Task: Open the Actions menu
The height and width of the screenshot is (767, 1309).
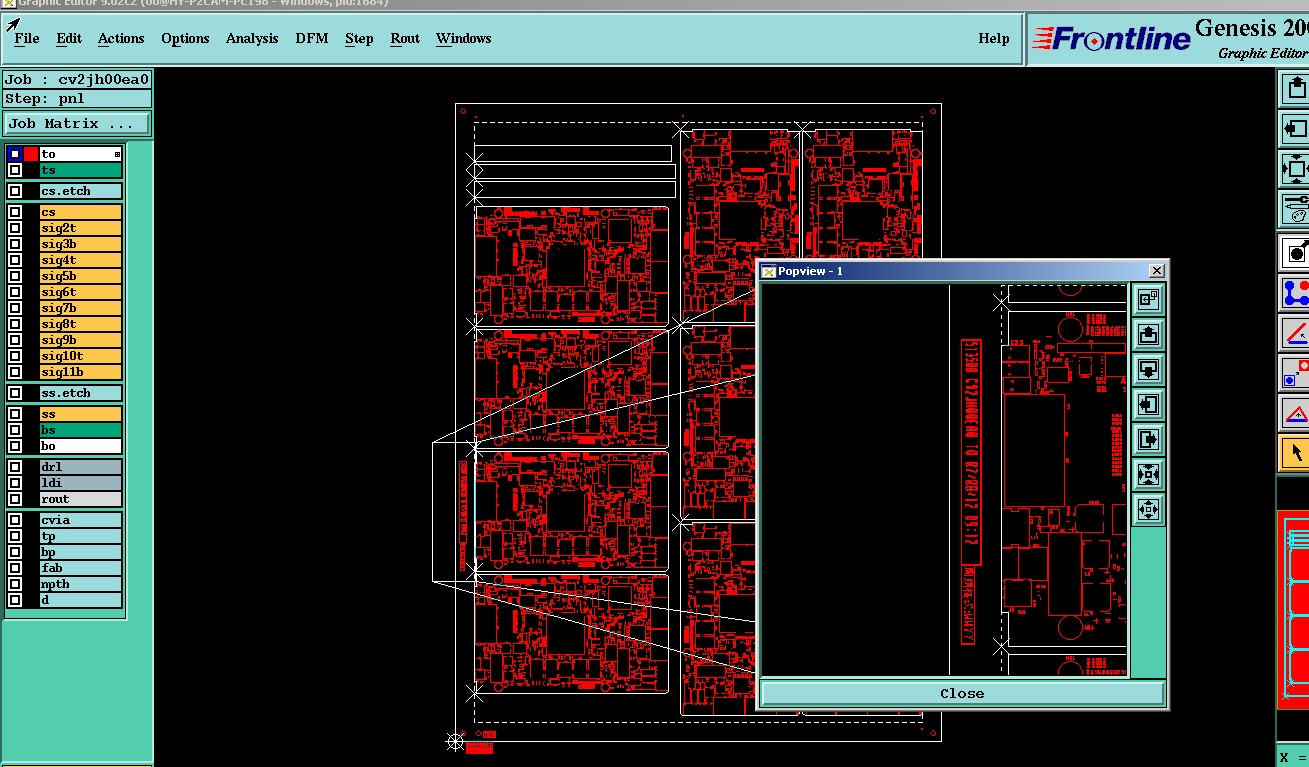Action: coord(121,38)
